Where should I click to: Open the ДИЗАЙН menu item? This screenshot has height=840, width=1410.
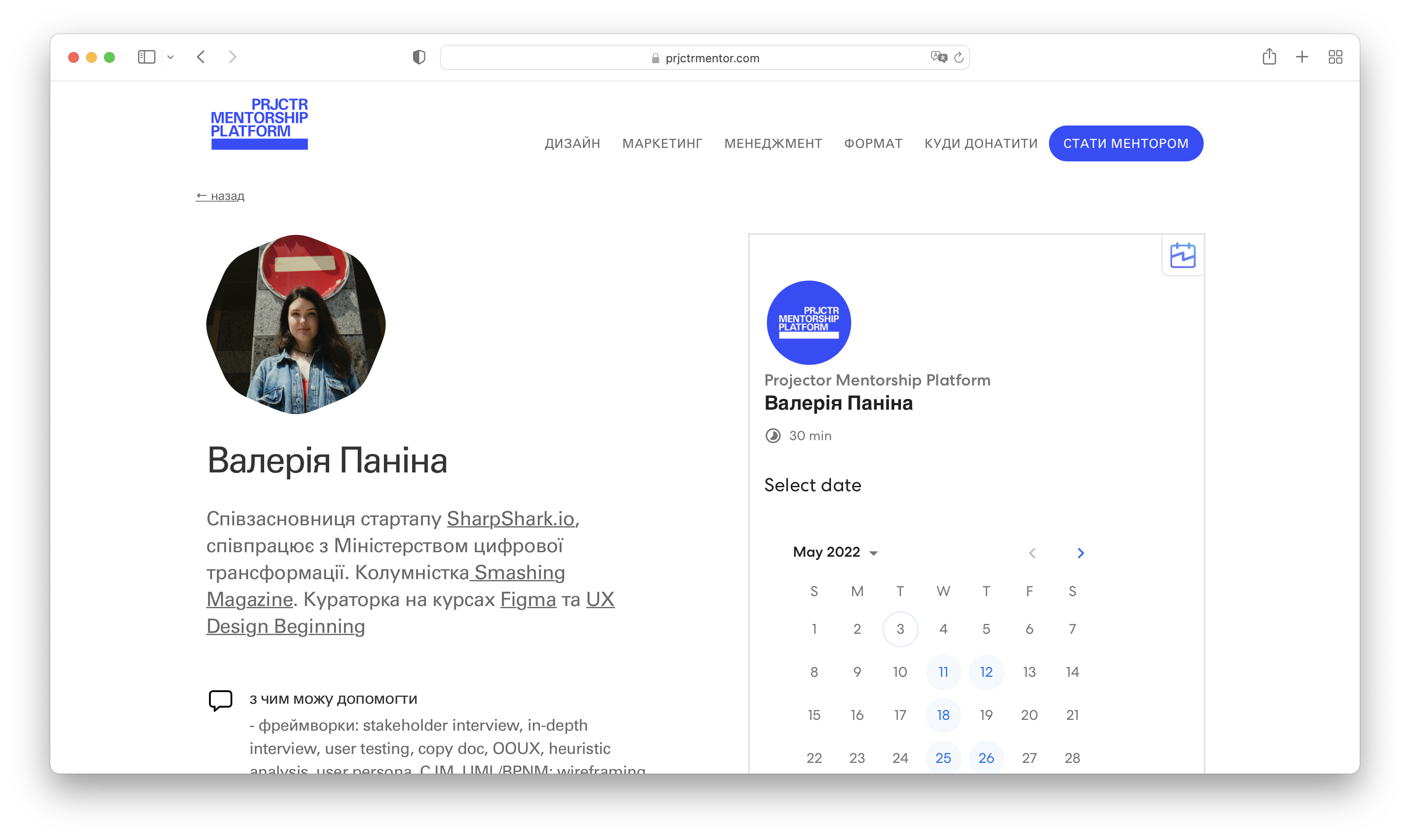click(572, 144)
